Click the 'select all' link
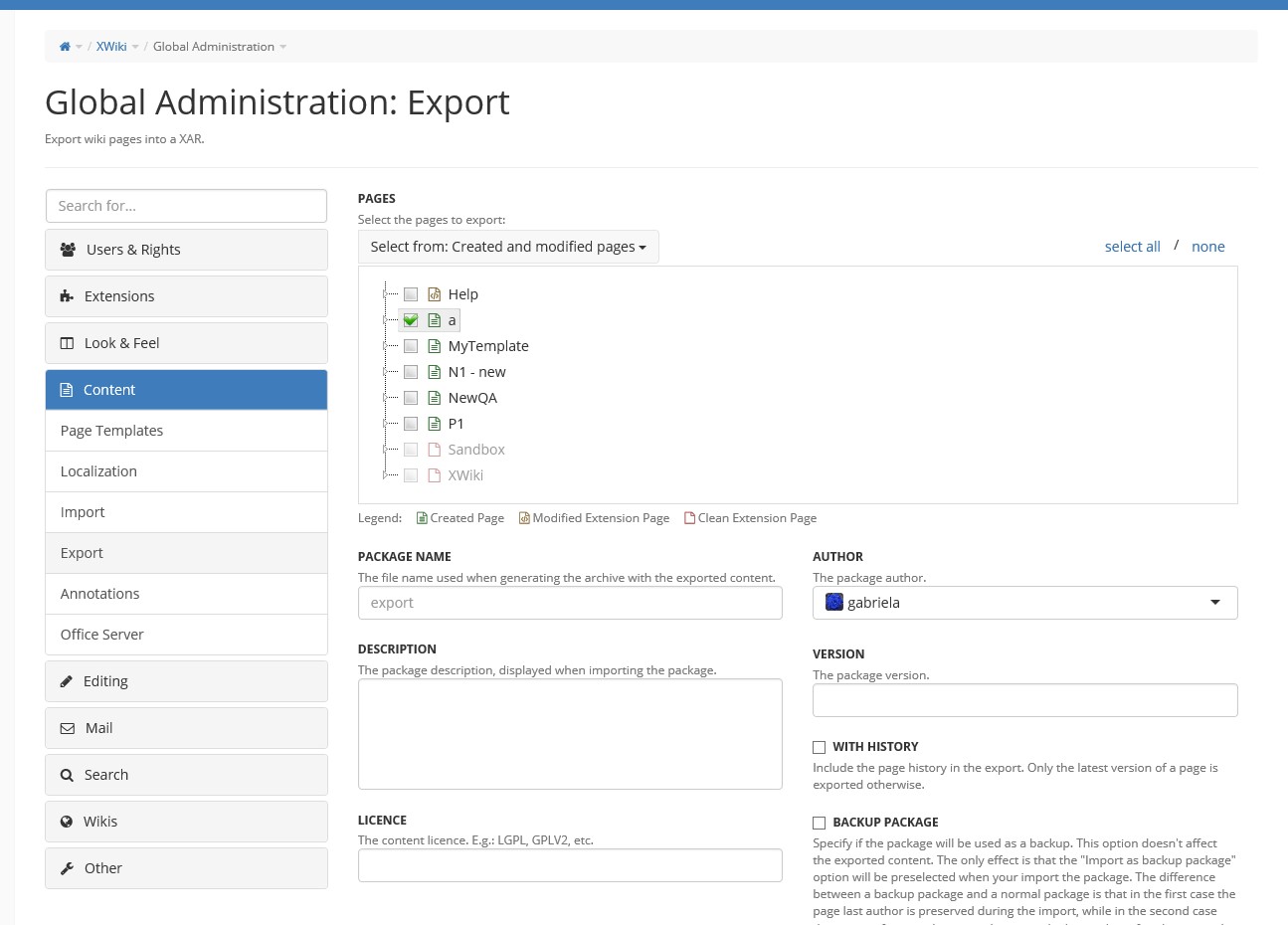 click(1132, 247)
